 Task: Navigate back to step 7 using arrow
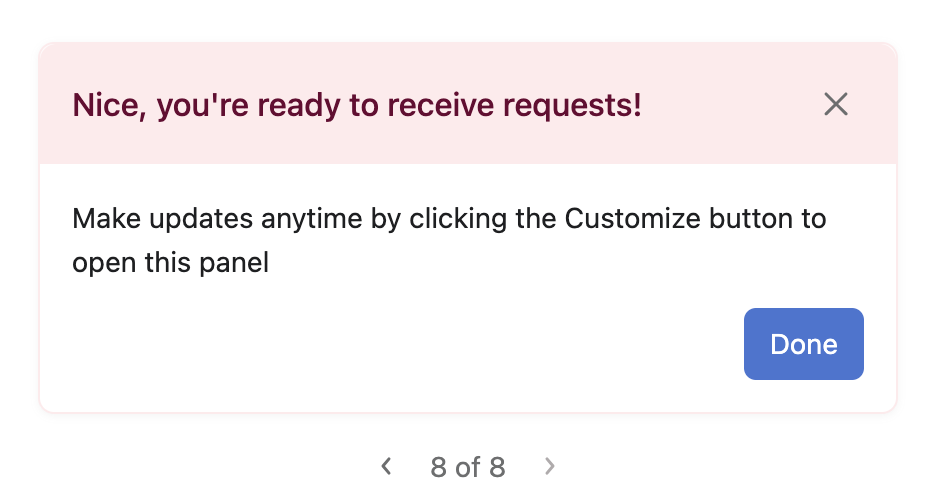387,466
